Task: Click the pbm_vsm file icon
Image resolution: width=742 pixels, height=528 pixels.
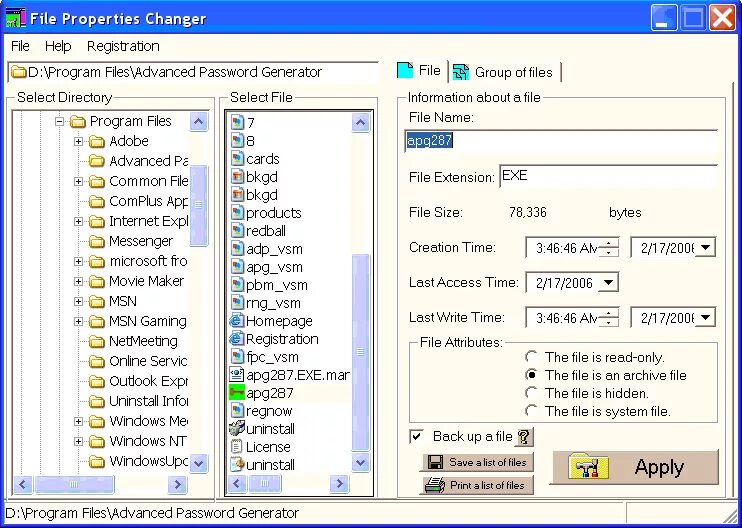Action: pos(237,285)
